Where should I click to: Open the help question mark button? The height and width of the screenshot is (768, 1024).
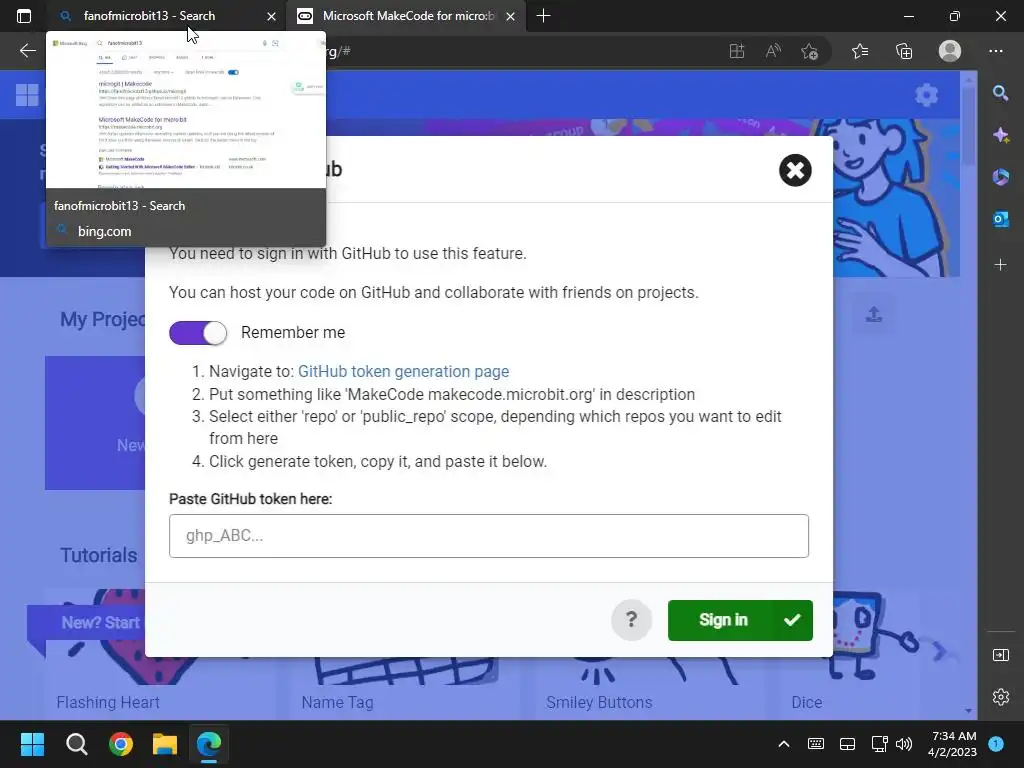631,620
